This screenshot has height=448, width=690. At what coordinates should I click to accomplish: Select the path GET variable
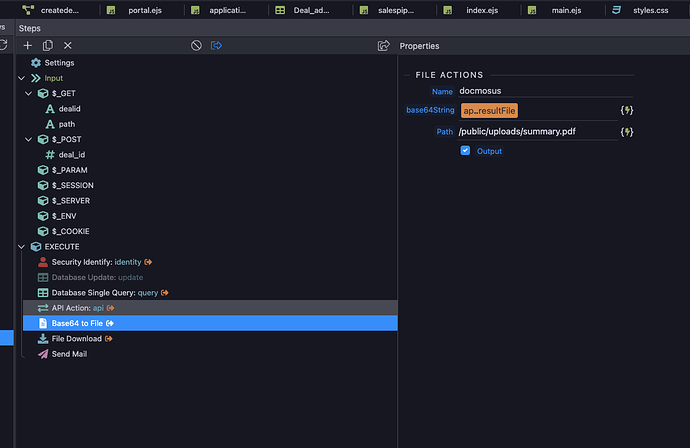coord(67,124)
